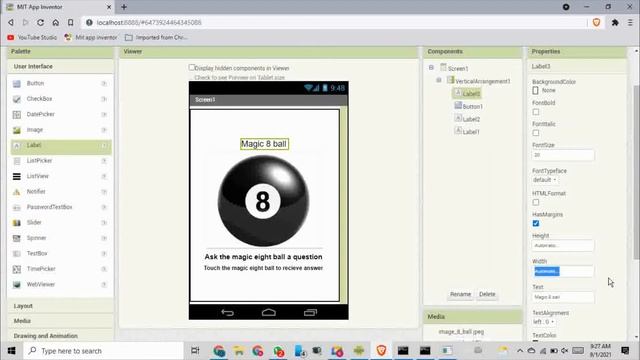
Task: Click Magic 8 ball label in viewer
Action: (264, 144)
